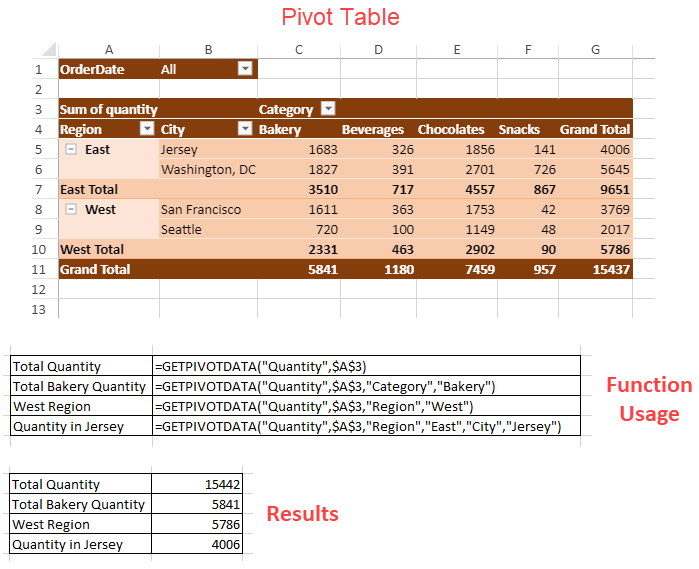Click Jersey Bakery value 1683
This screenshot has width=699, height=569.
299,149
